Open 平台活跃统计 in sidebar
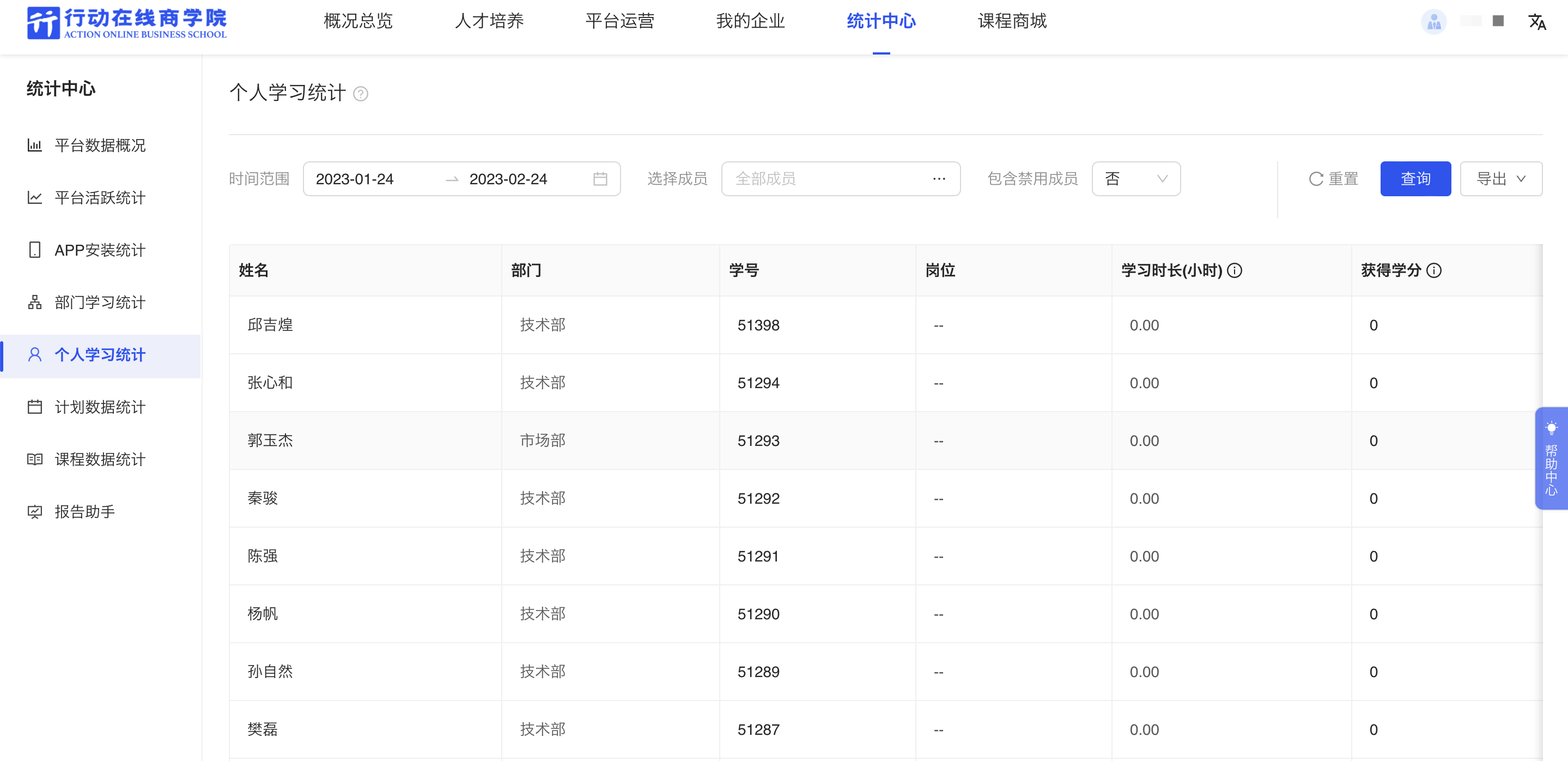The image size is (1568, 761). coord(100,198)
